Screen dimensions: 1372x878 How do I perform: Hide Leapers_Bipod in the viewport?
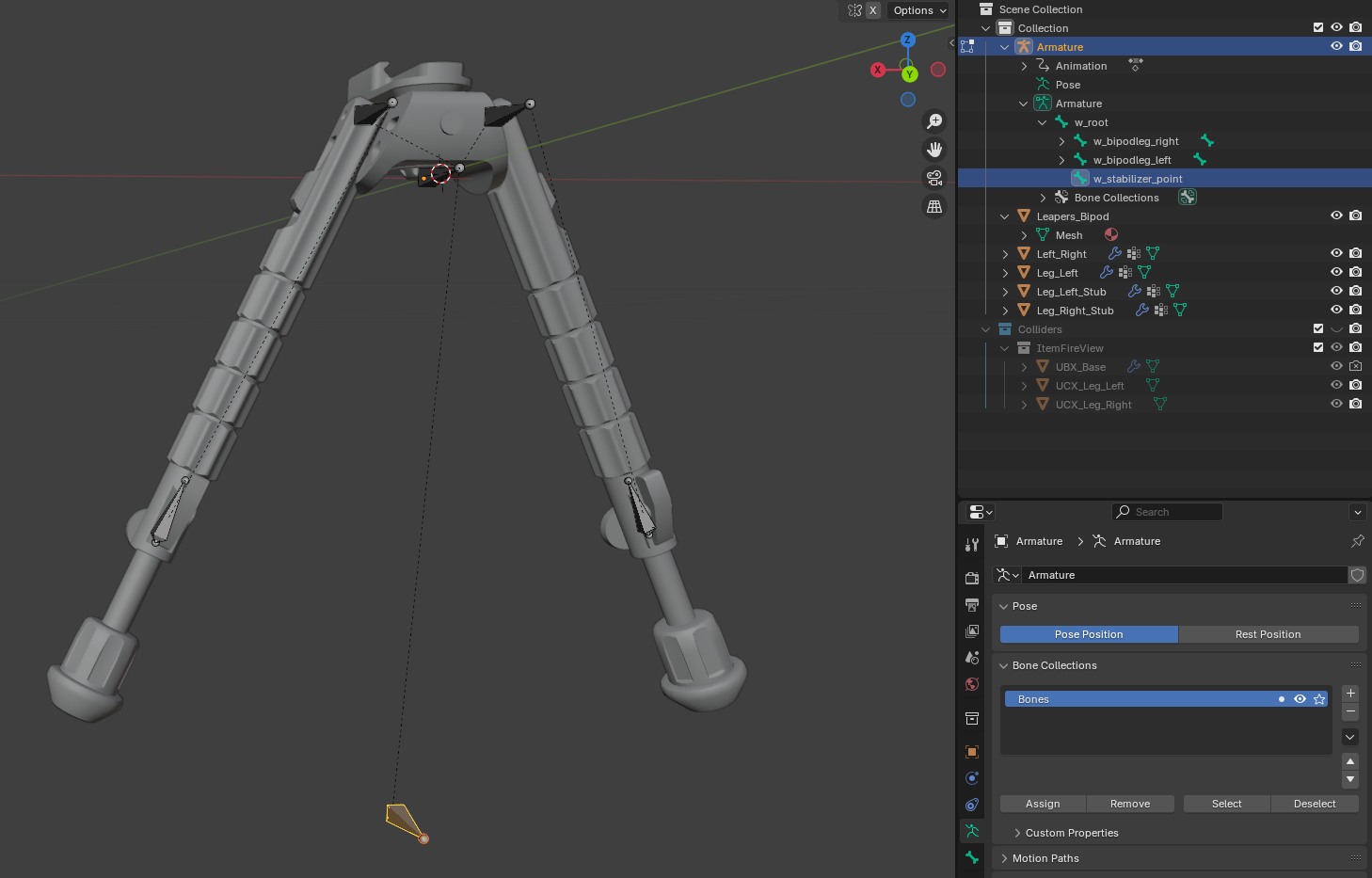point(1336,216)
